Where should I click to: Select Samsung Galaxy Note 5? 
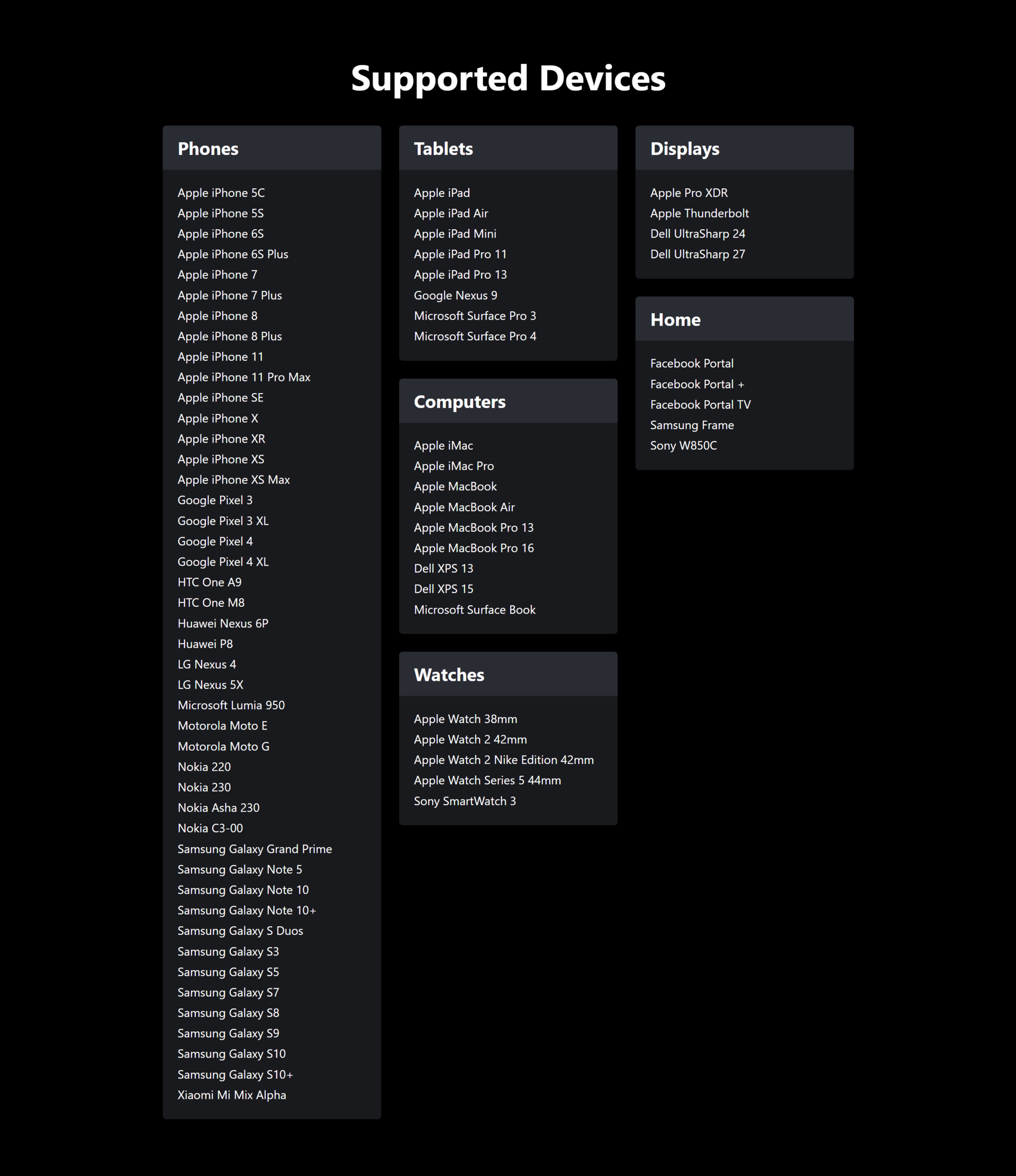pyautogui.click(x=240, y=869)
